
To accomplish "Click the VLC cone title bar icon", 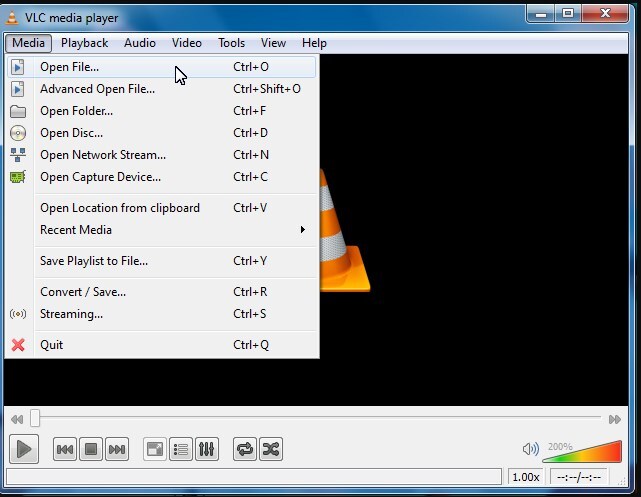I will (12, 18).
